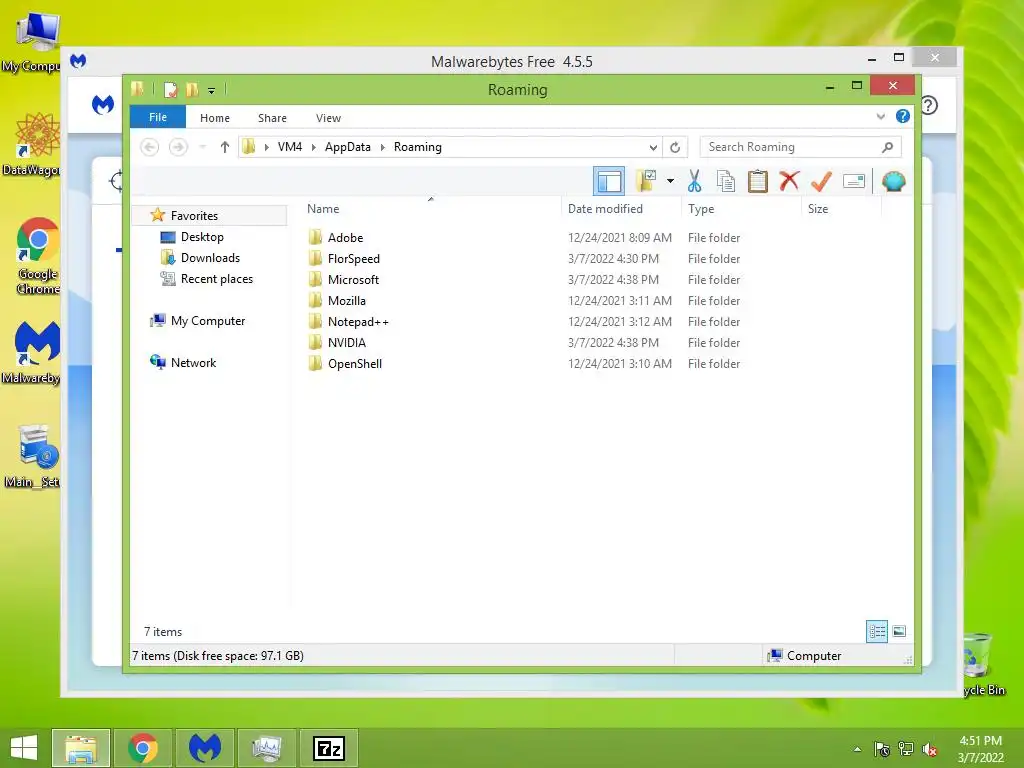Expand the arrow after VM4 breadcrumb
Viewport: 1024px width, 768px height.
[x=313, y=147]
